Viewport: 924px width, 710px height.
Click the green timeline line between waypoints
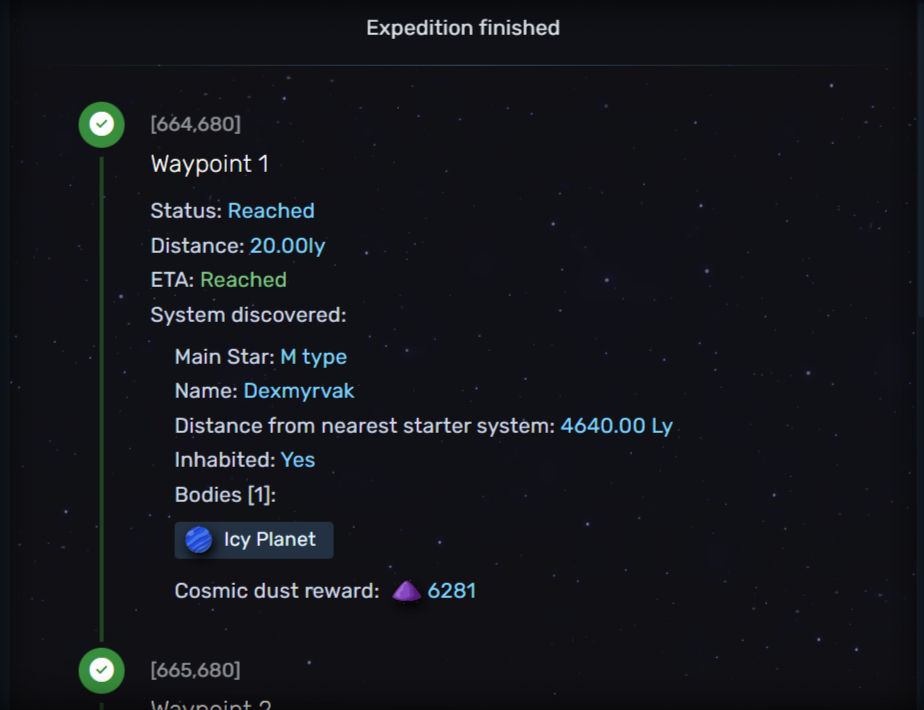[101, 400]
